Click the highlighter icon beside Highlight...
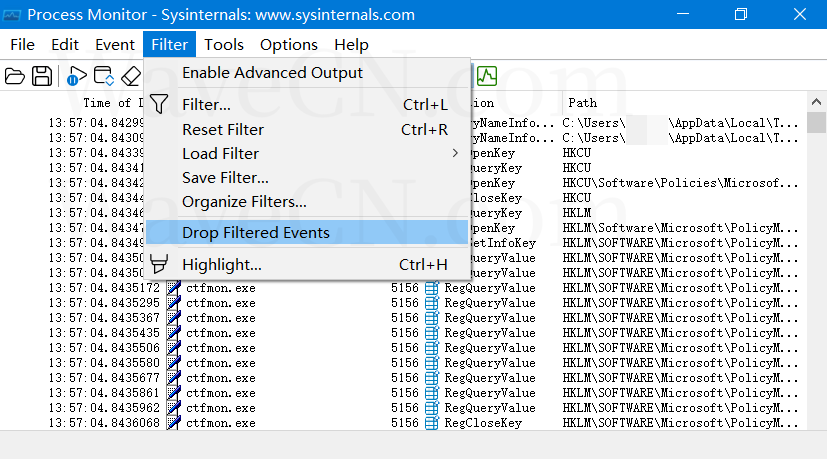 point(159,265)
